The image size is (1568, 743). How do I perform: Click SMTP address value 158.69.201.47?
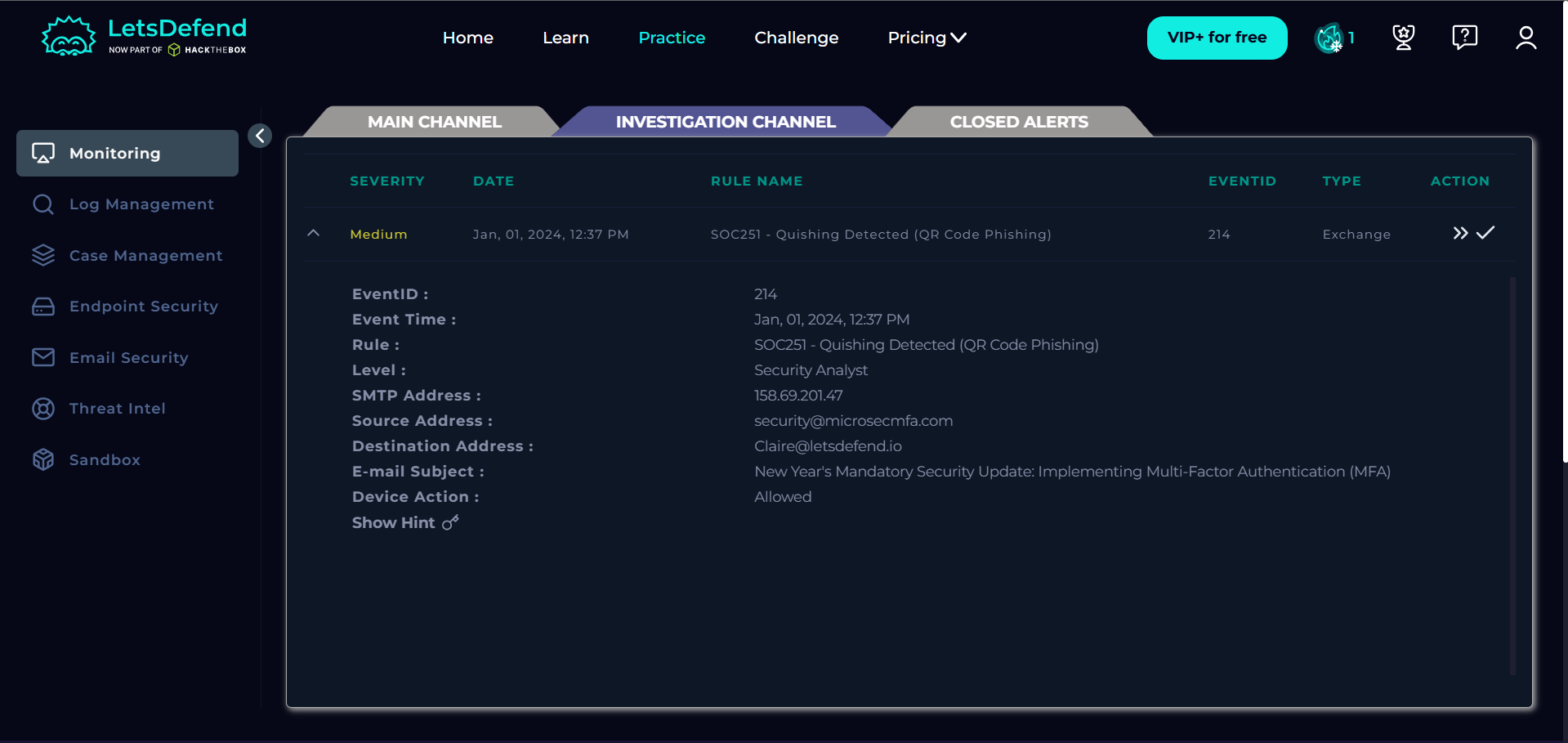point(798,396)
